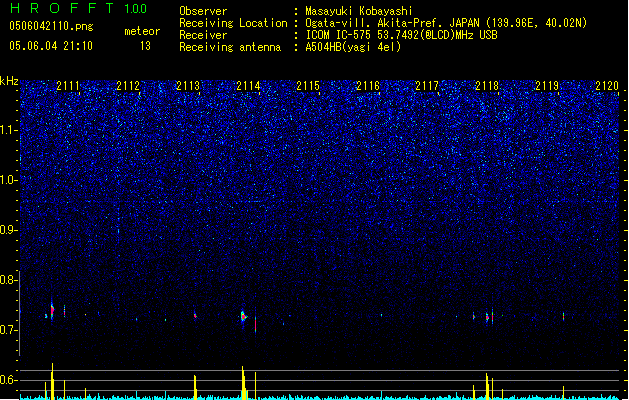
Task: Click the meteor echo cluster at 2118
Action: 489,317
